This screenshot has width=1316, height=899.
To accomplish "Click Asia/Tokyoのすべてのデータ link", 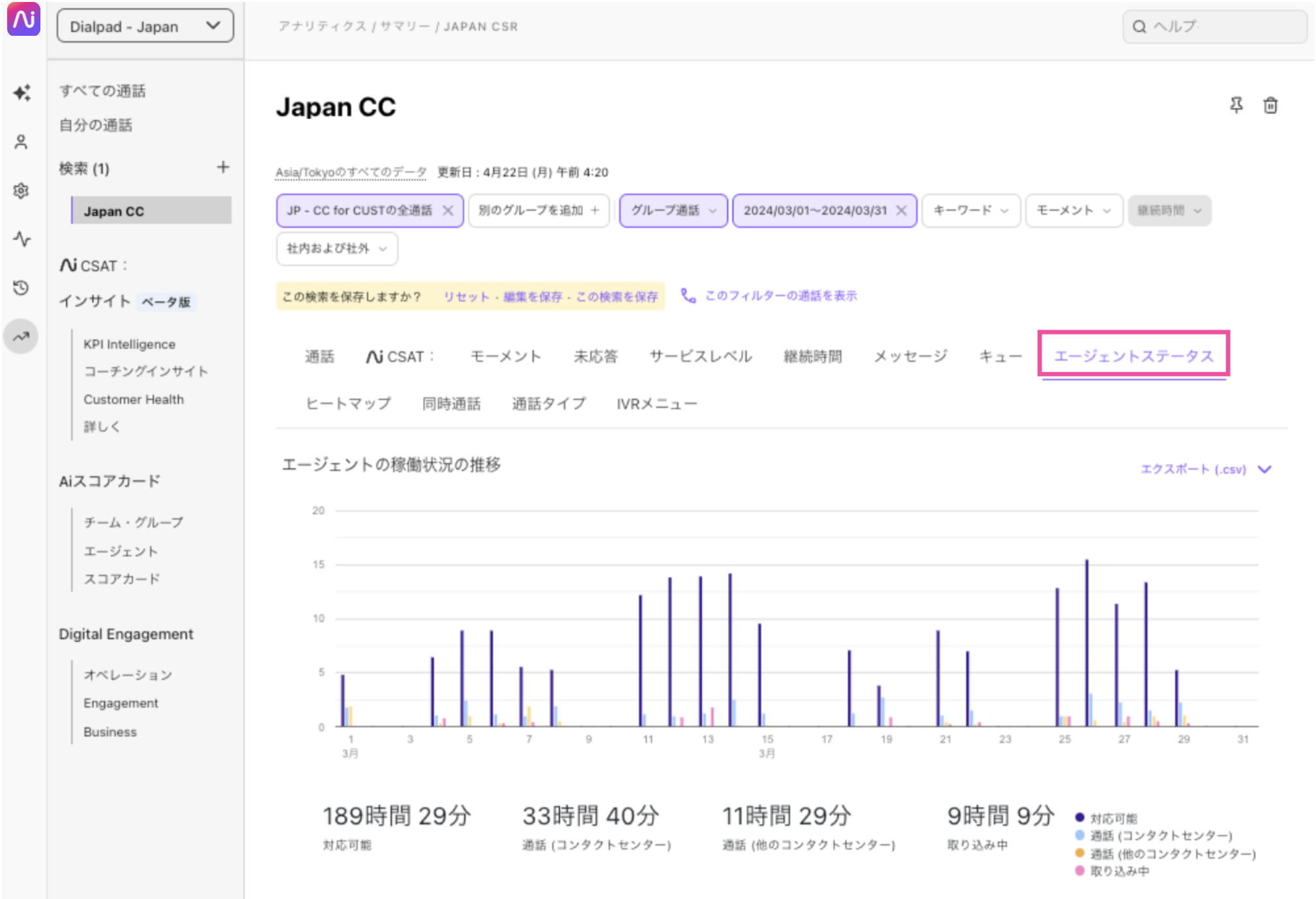I will (x=351, y=172).
